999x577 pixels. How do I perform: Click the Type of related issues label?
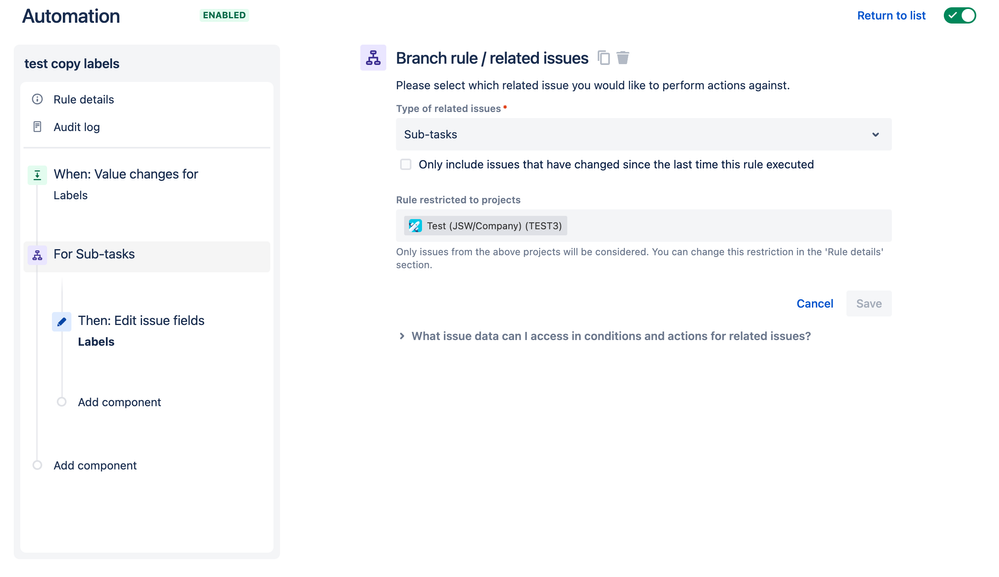click(x=449, y=109)
